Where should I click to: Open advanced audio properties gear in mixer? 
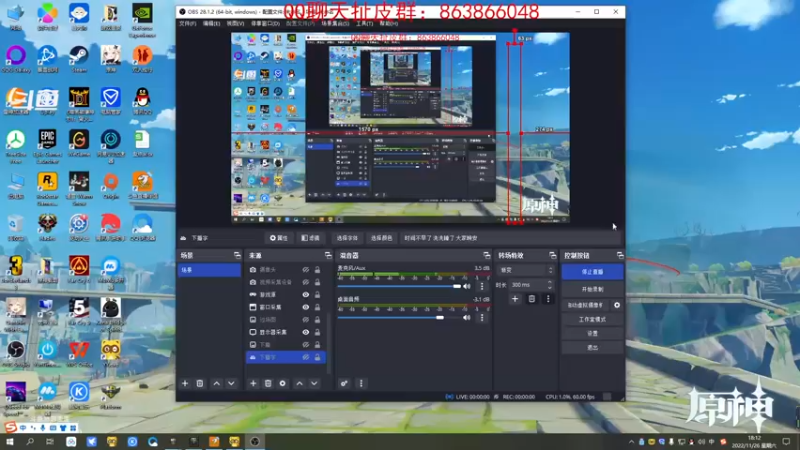[344, 383]
